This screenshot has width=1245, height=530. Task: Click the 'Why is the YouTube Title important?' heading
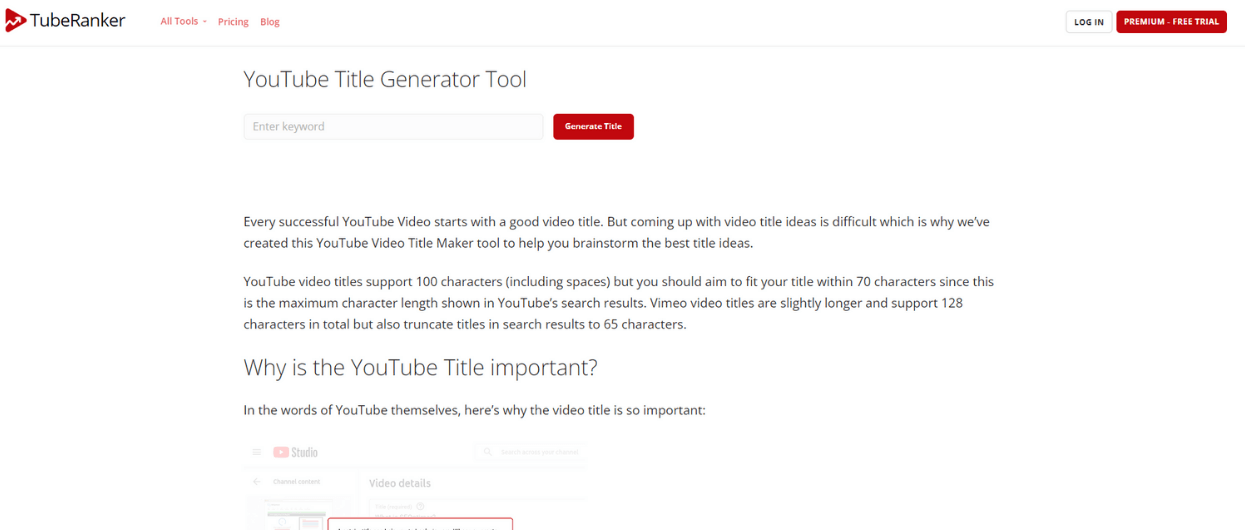420,367
